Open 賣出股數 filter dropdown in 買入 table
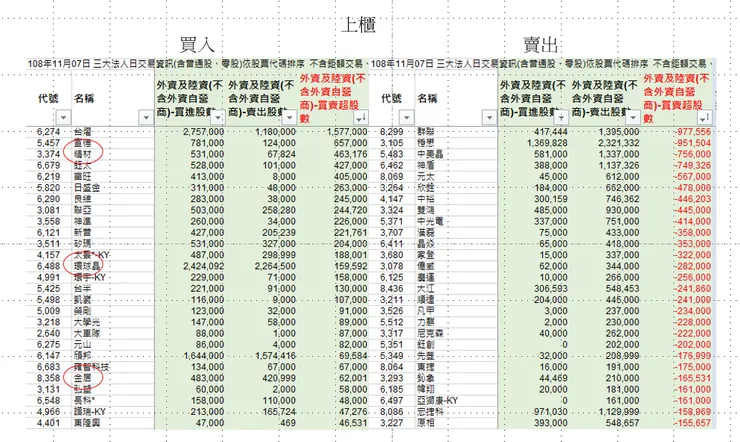 pos(289,117)
